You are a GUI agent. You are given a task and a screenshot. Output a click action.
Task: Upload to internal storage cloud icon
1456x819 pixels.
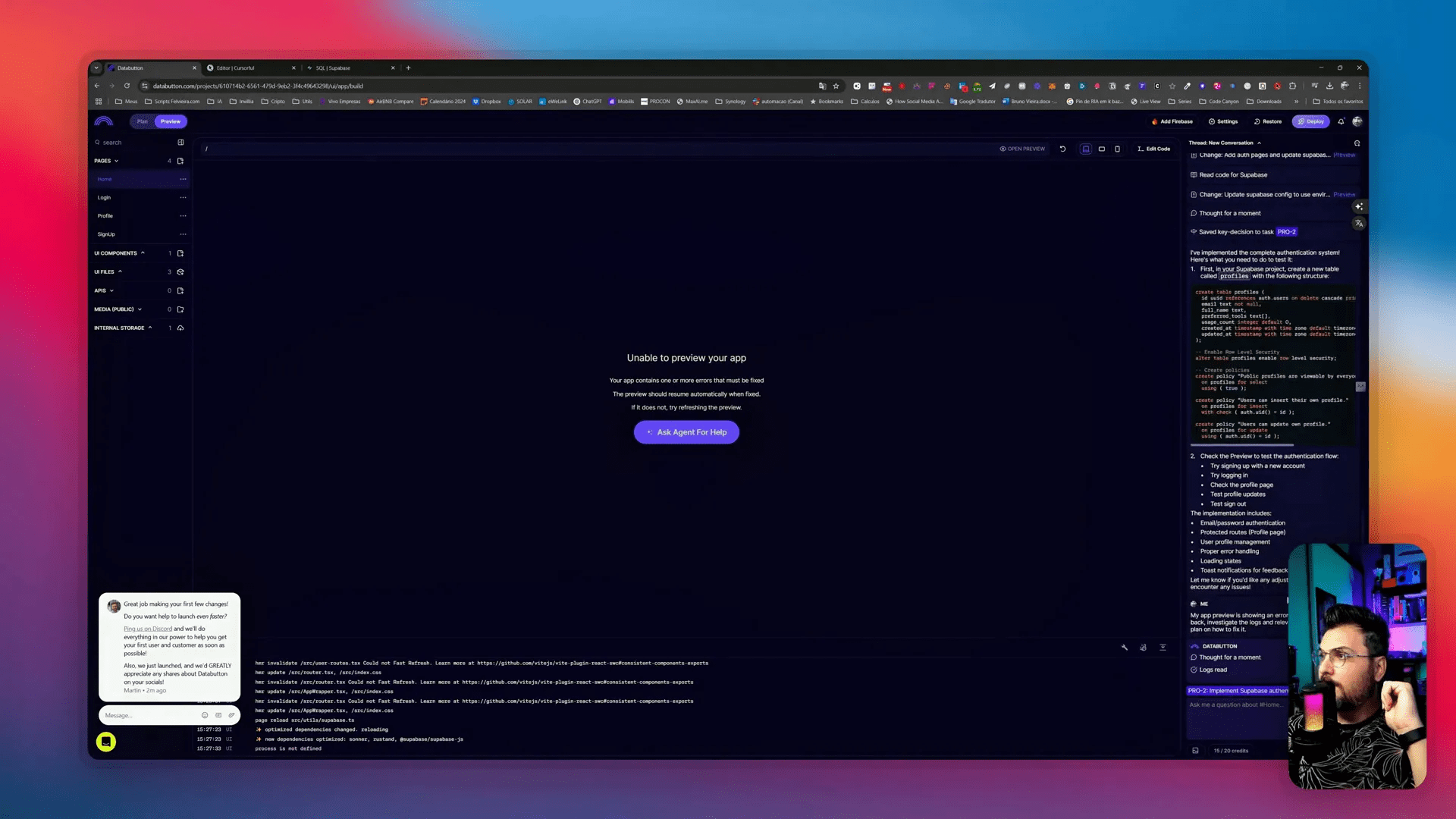coord(180,328)
